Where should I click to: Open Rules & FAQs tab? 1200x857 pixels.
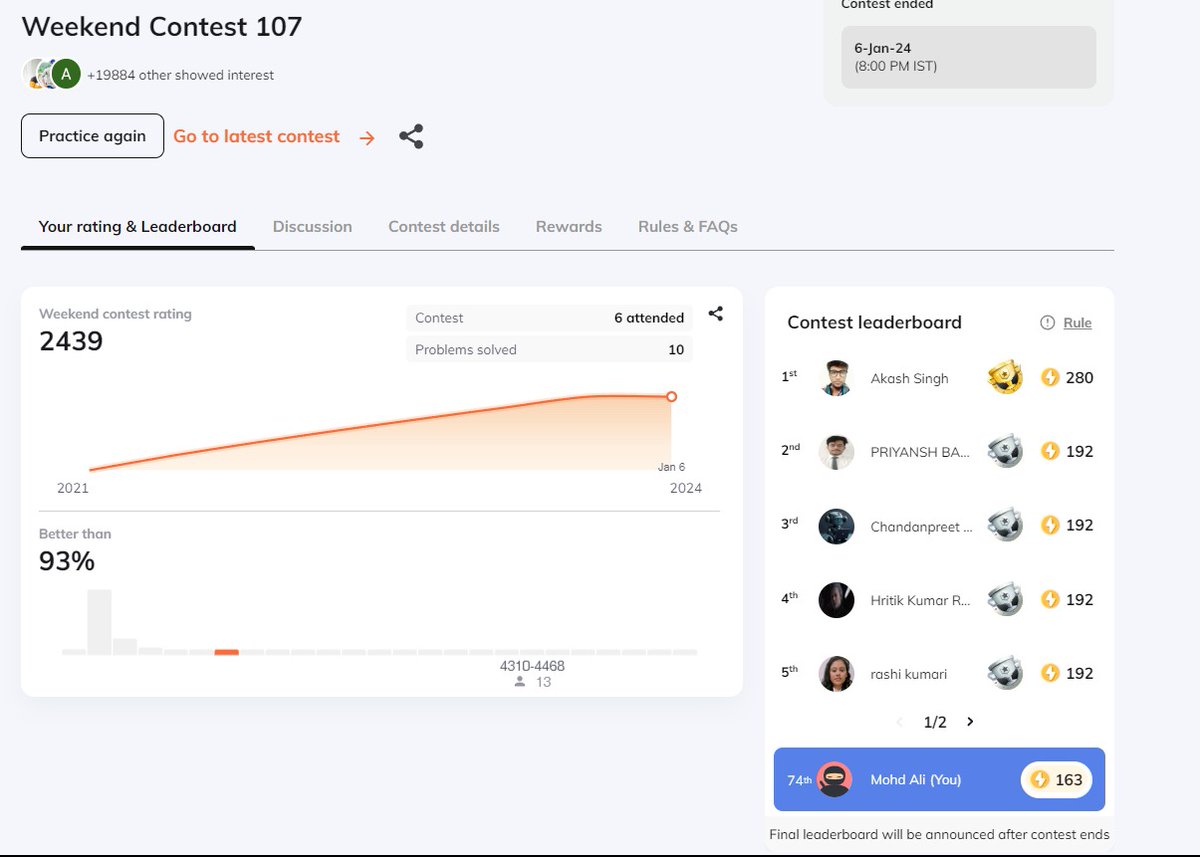tap(688, 226)
